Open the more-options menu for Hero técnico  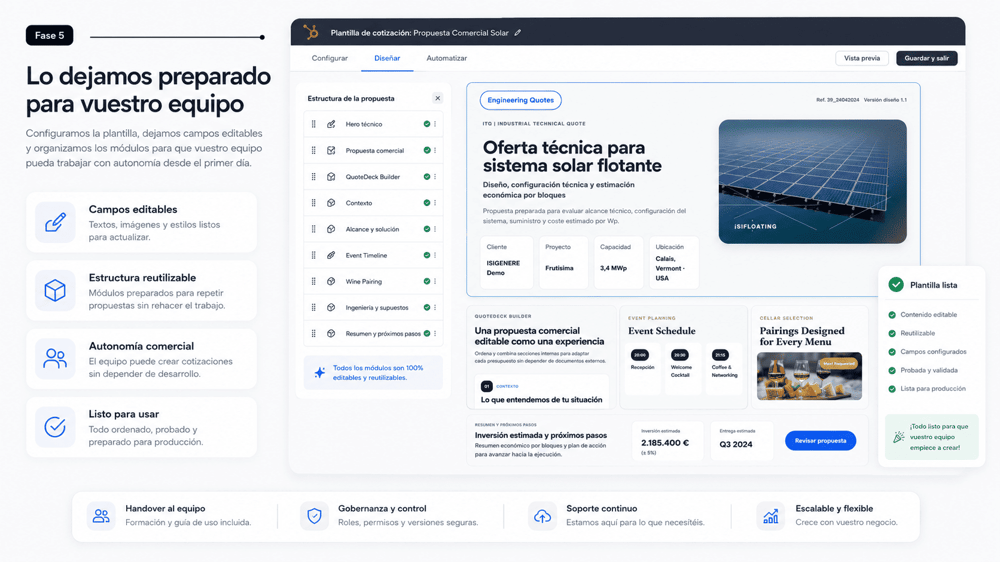pyautogui.click(x=435, y=124)
